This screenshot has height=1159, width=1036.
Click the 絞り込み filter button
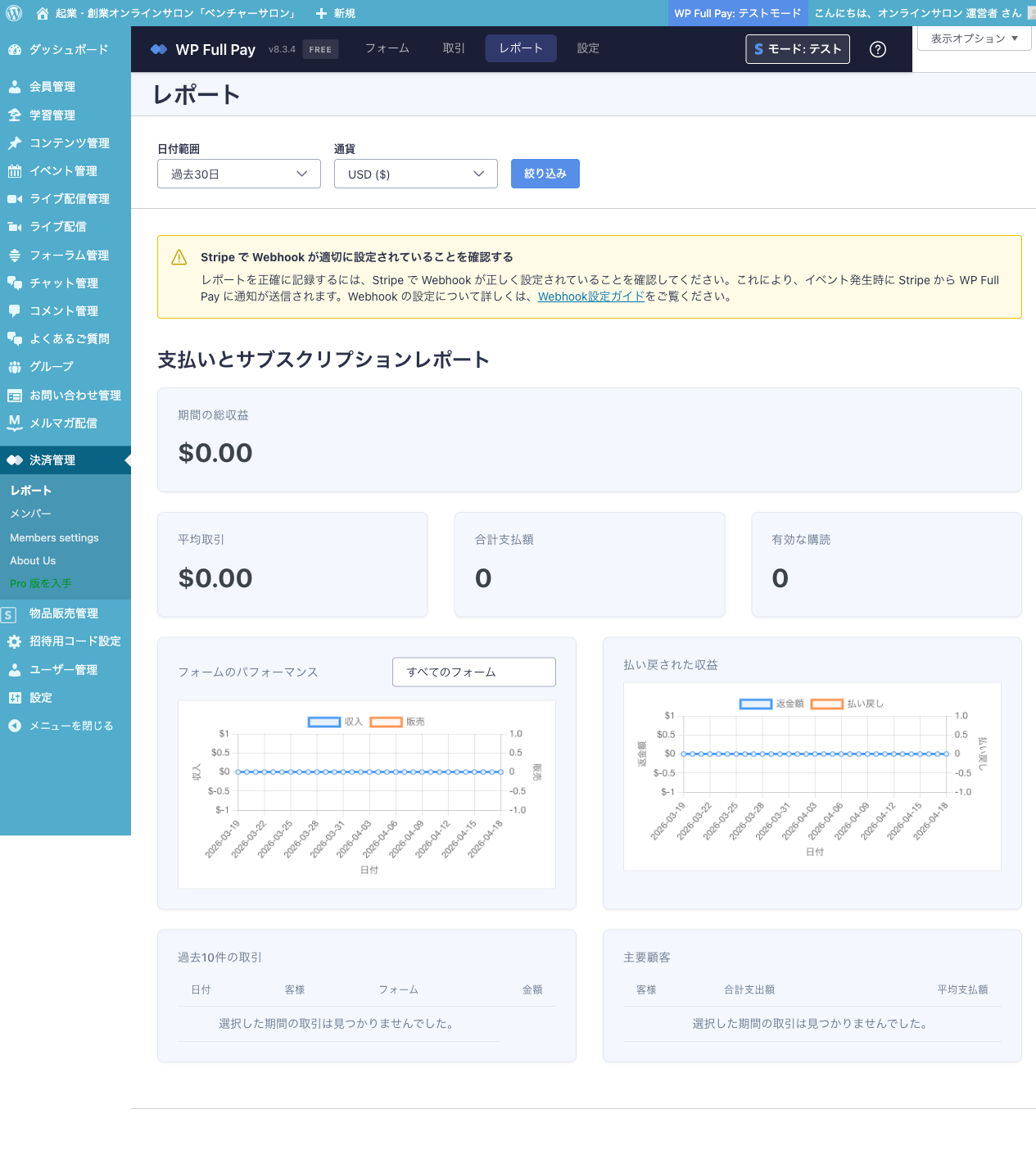[545, 174]
